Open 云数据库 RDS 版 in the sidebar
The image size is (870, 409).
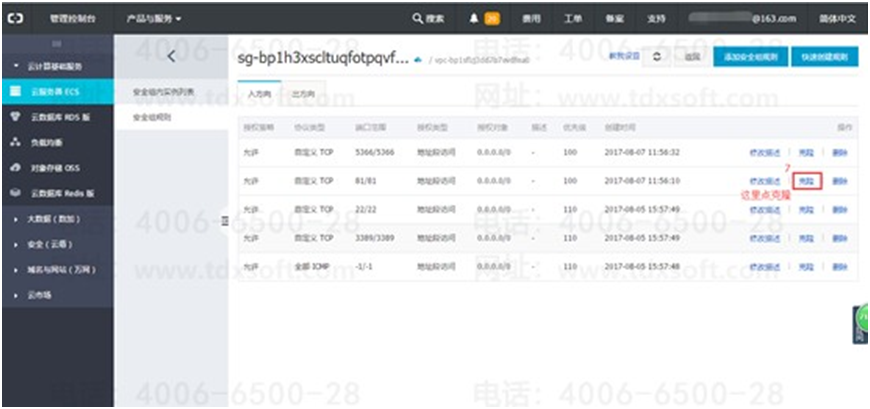point(58,117)
